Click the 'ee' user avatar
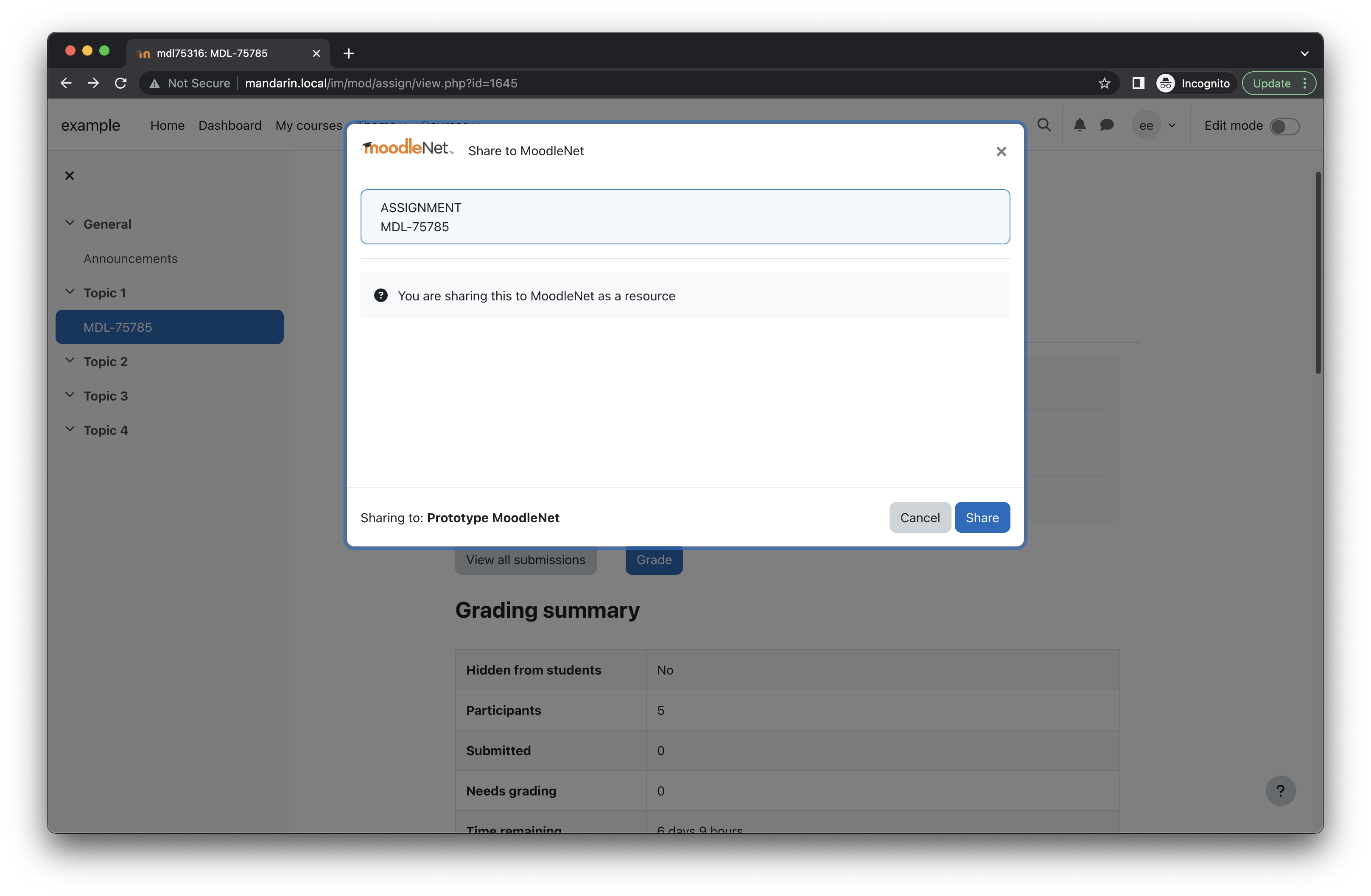1371x896 pixels. tap(1146, 125)
